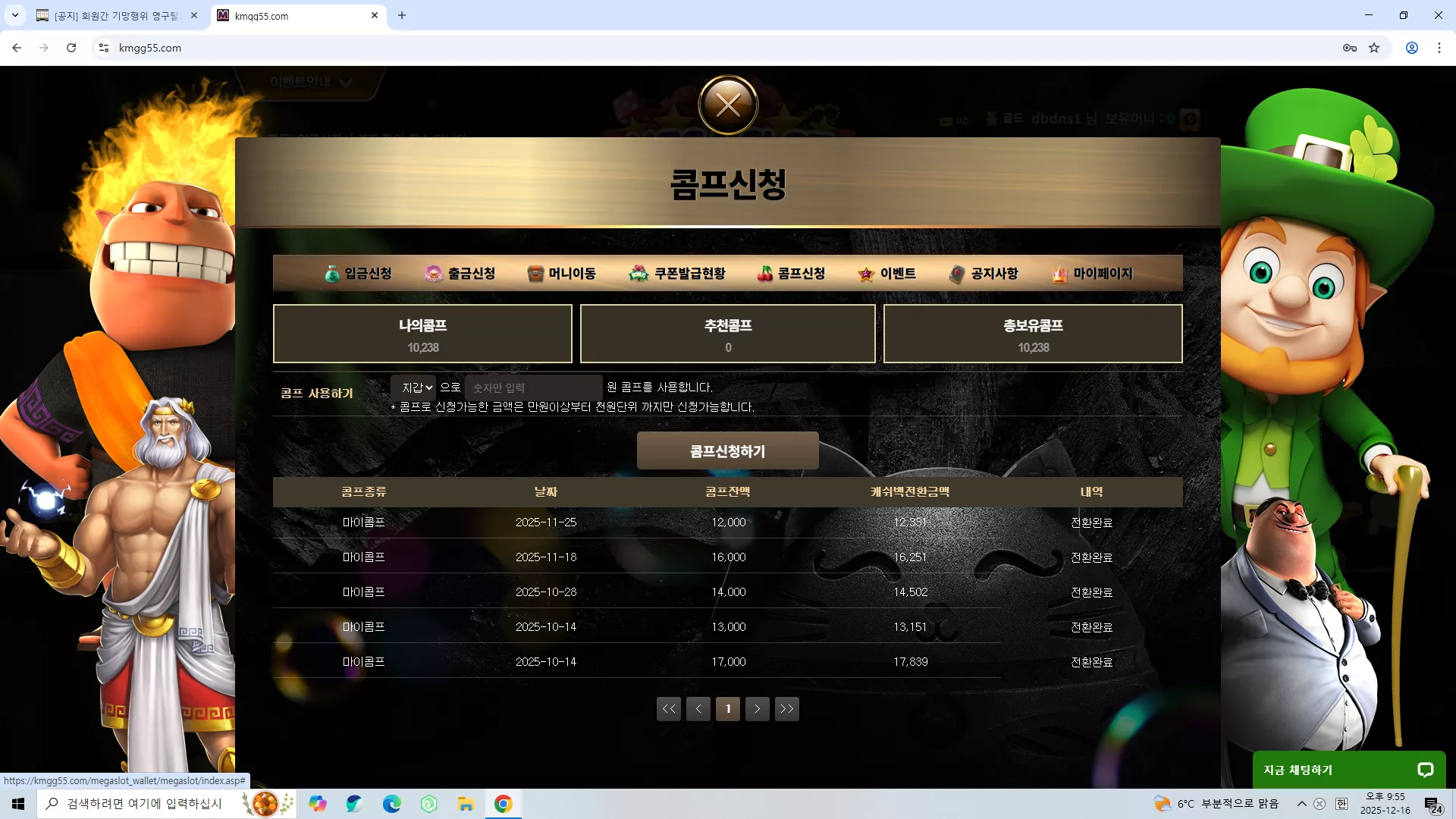Click the 2025-11-25 date cell
Viewport: 1456px width, 819px height.
(x=546, y=522)
